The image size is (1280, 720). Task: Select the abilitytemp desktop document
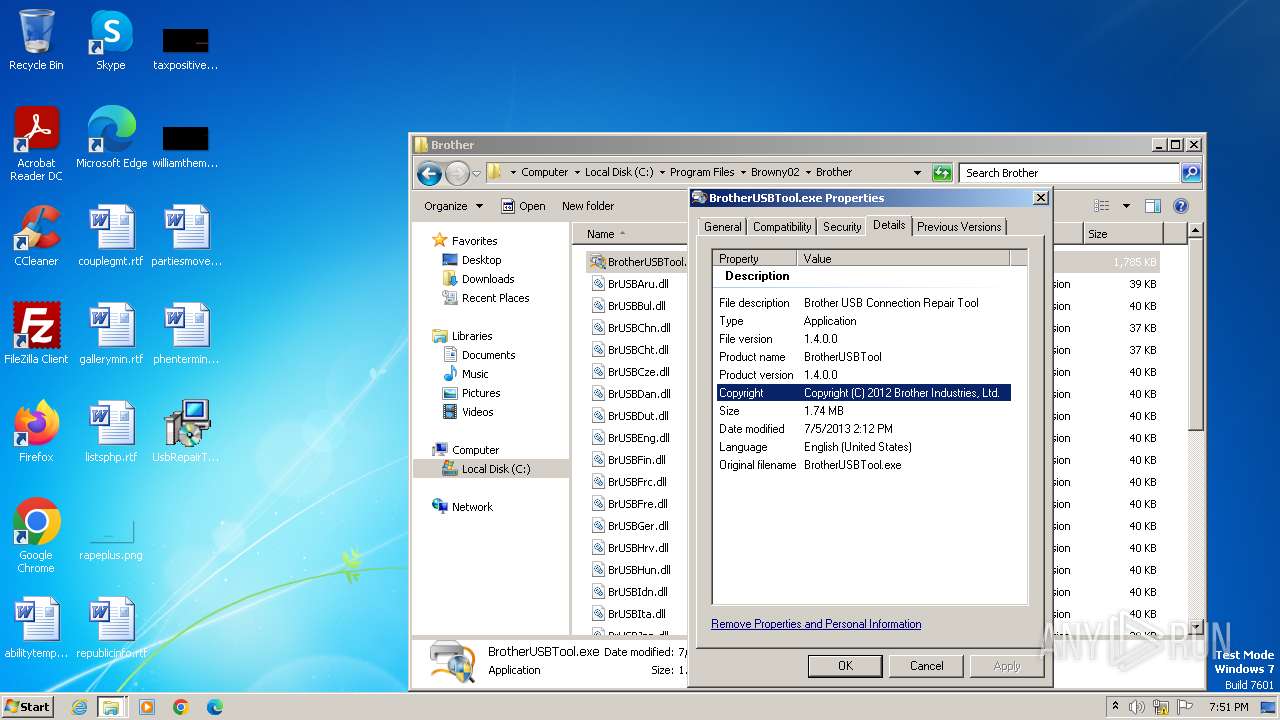pos(36,628)
